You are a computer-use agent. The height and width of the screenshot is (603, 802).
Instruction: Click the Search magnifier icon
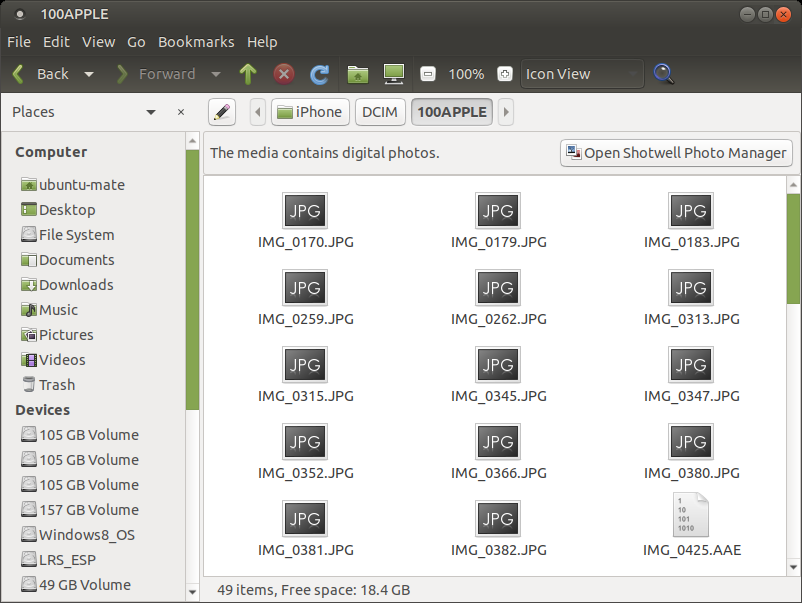(663, 74)
